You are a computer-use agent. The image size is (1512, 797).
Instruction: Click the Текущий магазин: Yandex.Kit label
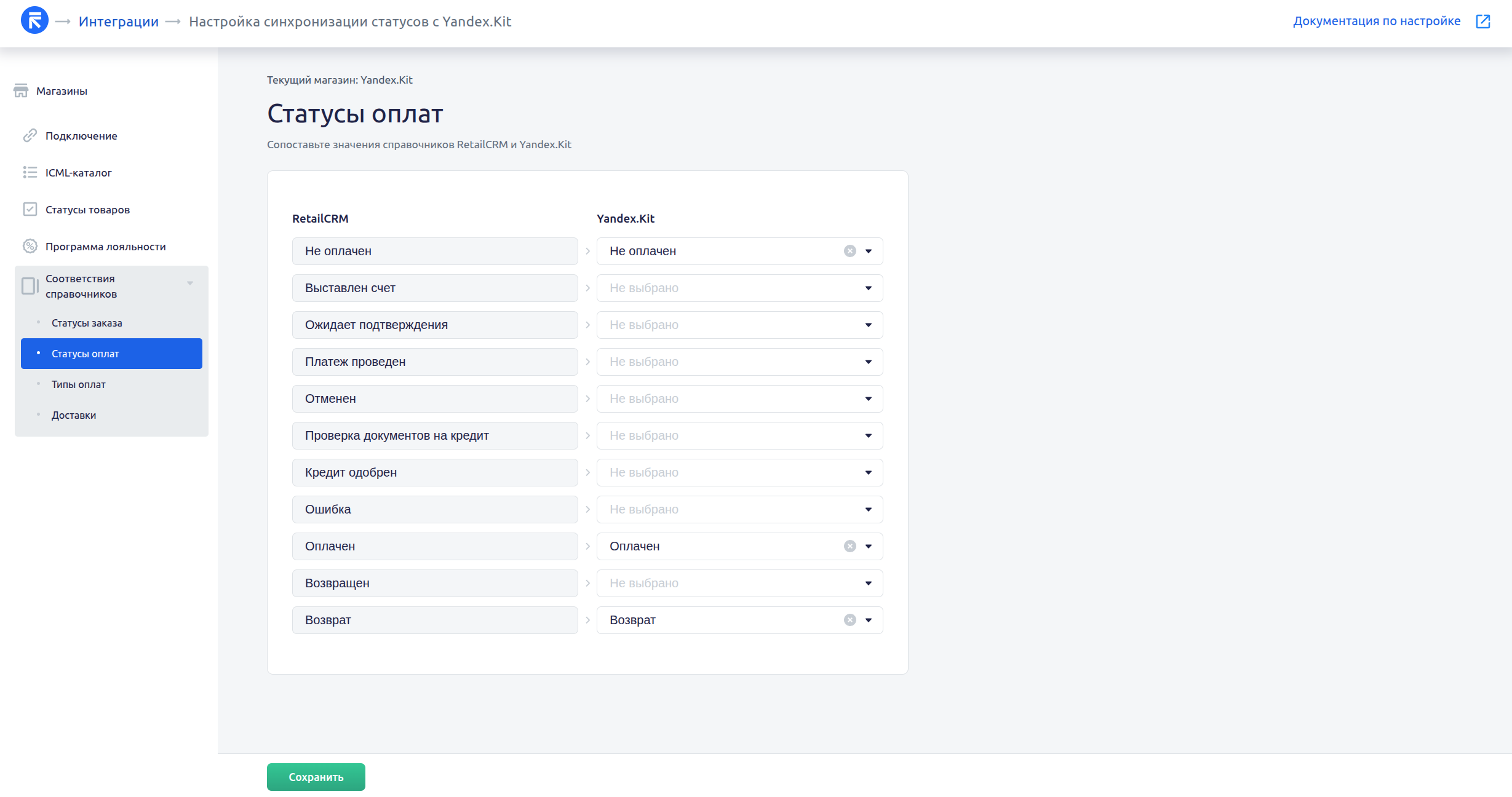(x=340, y=80)
